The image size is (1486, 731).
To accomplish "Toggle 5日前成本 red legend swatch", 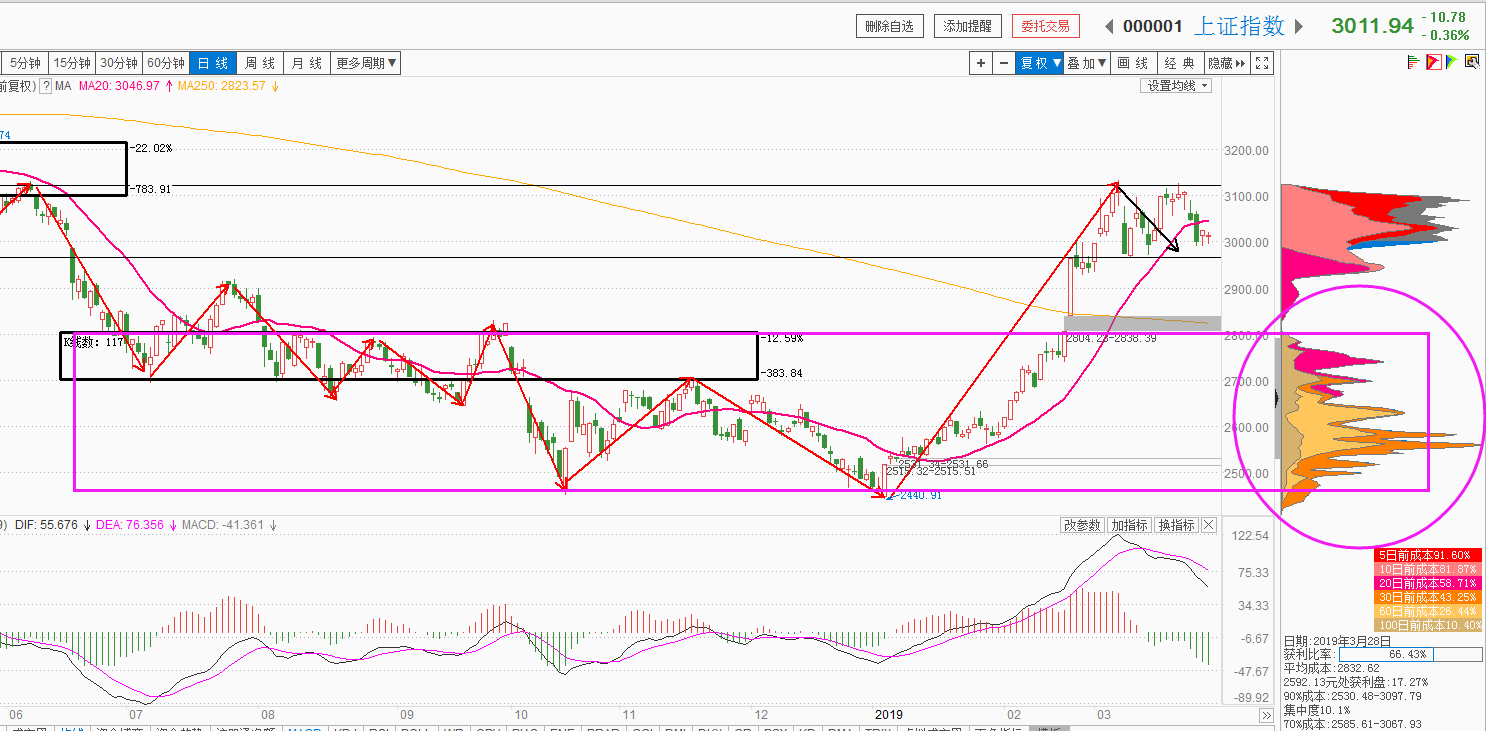I will tap(1430, 555).
